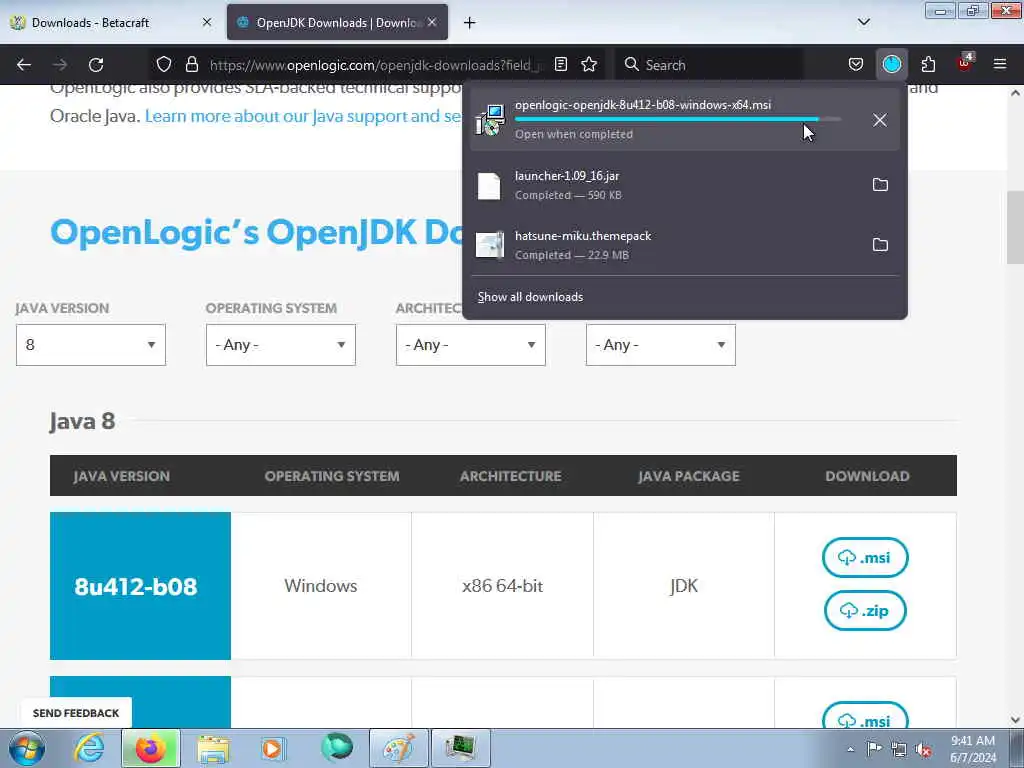Open the tracking protection shield icon

[164, 65]
